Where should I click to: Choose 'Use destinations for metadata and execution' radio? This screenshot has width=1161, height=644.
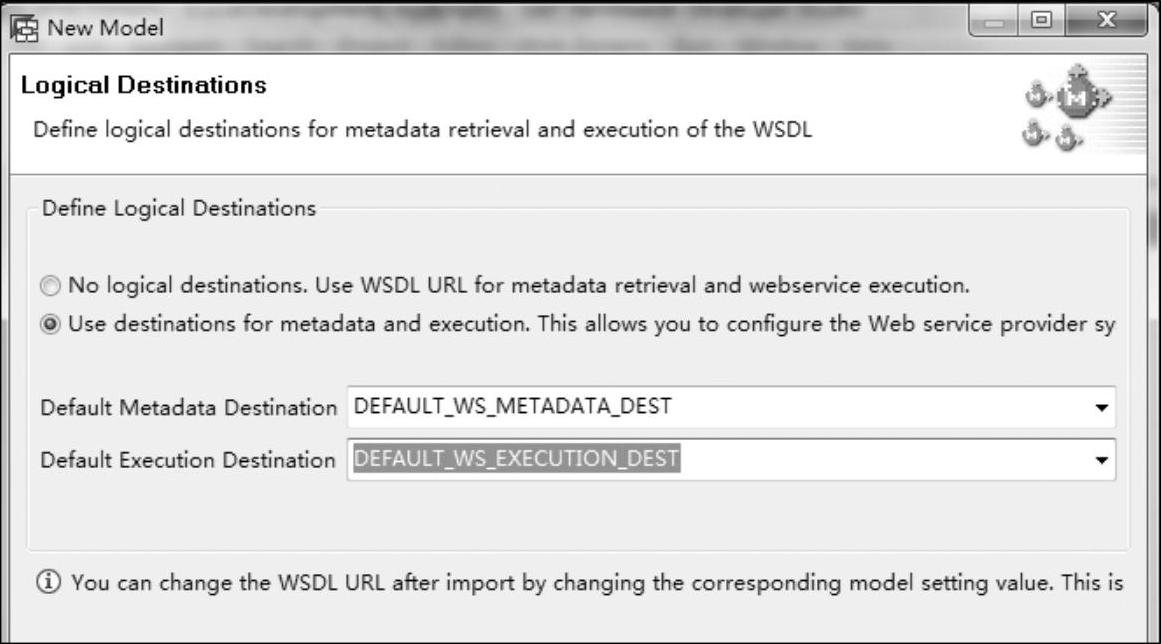[50, 324]
